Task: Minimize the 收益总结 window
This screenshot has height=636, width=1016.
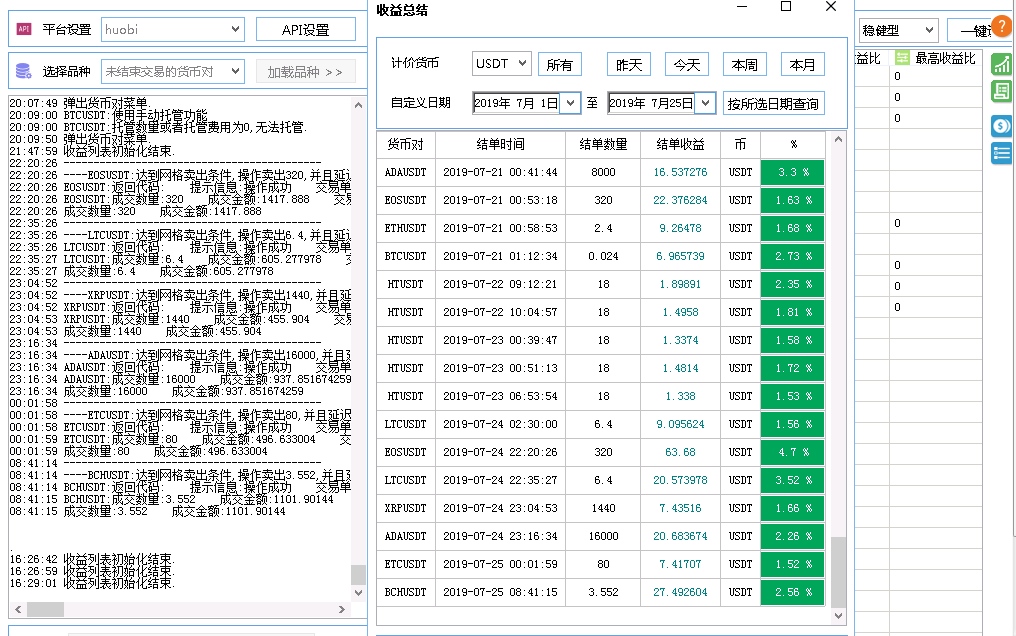Action: 743,6
